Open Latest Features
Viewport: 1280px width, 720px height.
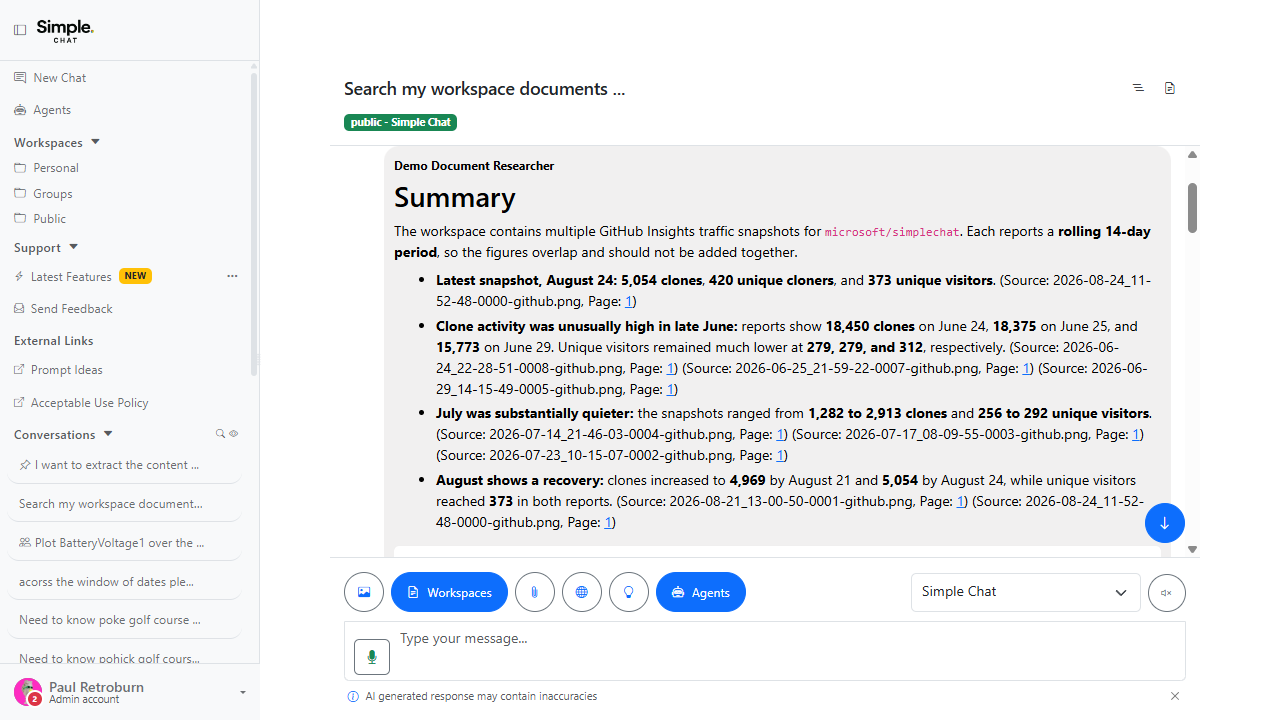pyautogui.click(x=71, y=276)
